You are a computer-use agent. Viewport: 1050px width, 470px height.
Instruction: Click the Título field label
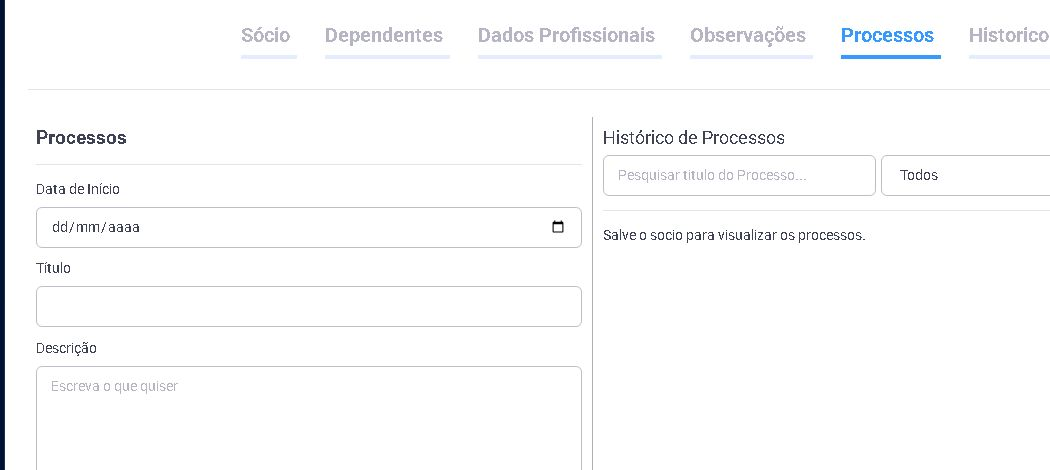point(53,268)
